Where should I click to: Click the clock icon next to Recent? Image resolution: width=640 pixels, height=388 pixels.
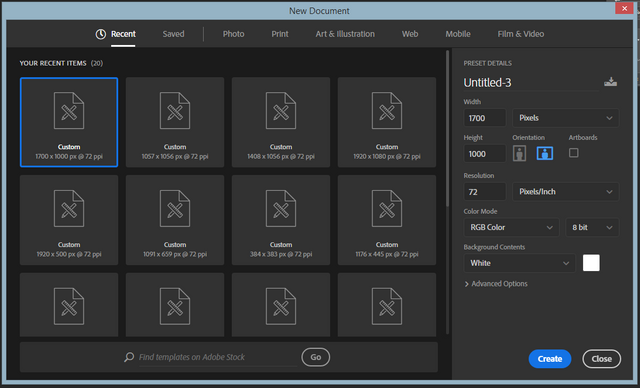(100, 34)
